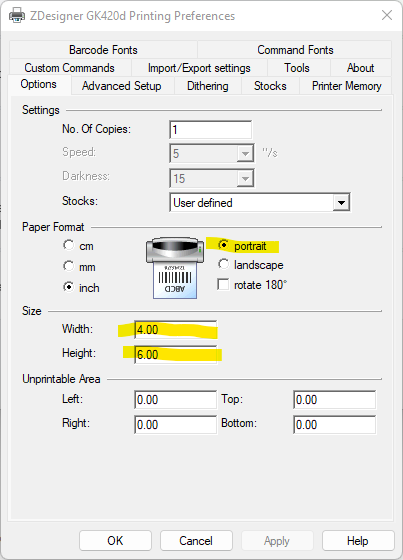Click the Width size input field
403x560 pixels.
click(175, 329)
